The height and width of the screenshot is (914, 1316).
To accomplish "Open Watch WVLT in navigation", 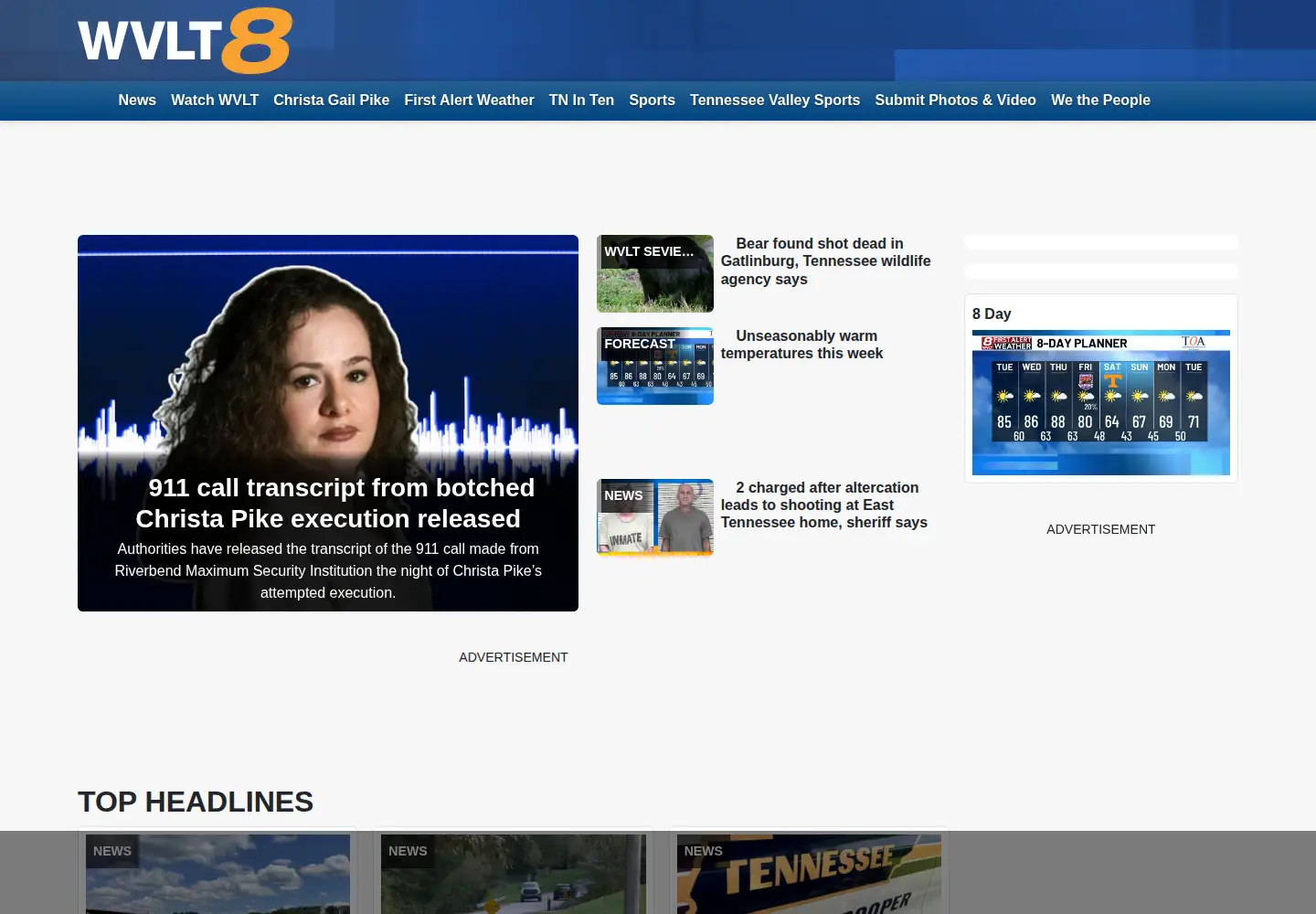I will click(x=215, y=101).
